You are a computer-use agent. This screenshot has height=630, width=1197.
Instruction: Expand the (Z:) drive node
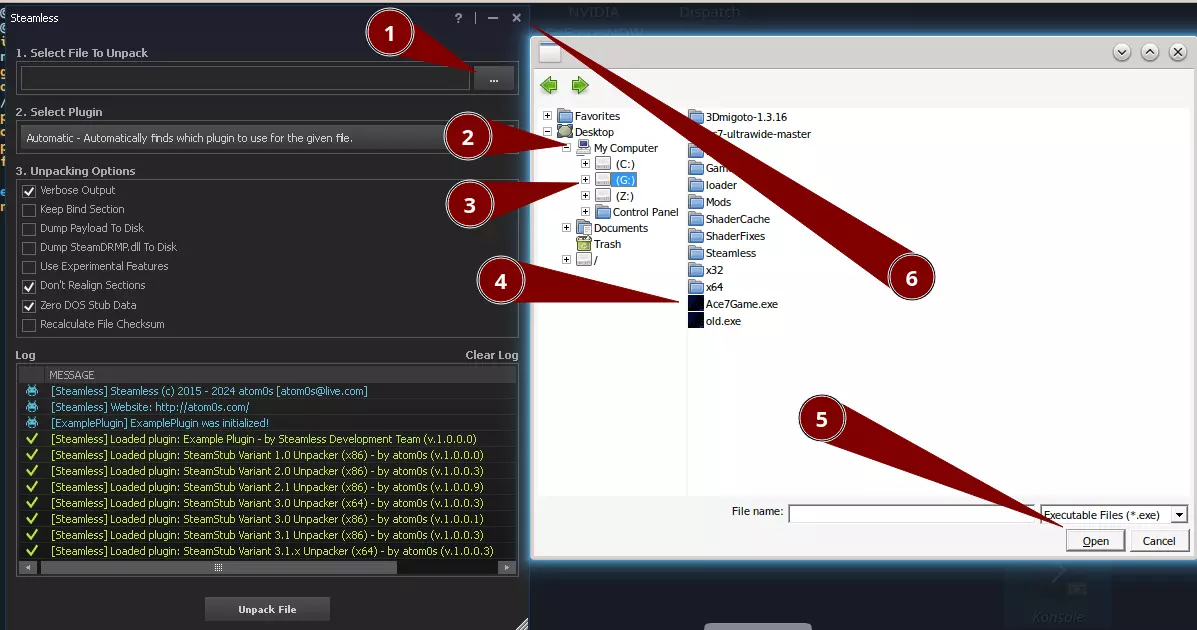coord(586,196)
